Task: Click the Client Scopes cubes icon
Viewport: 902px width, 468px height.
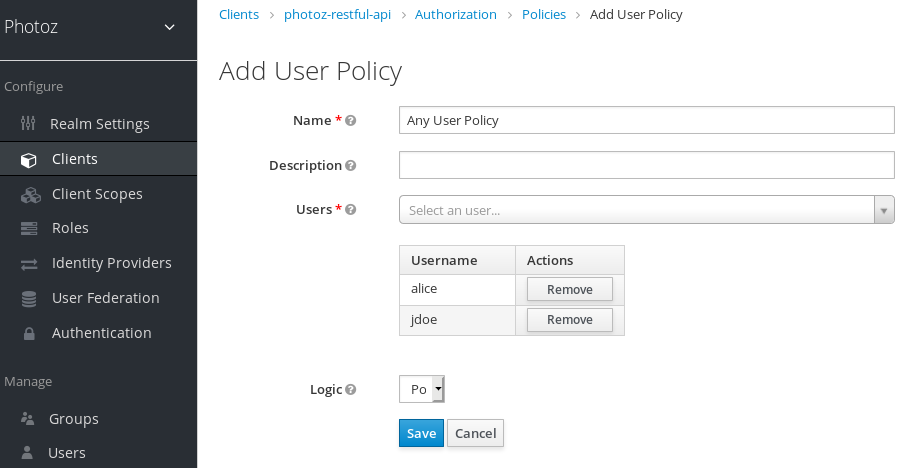Action: click(30, 194)
